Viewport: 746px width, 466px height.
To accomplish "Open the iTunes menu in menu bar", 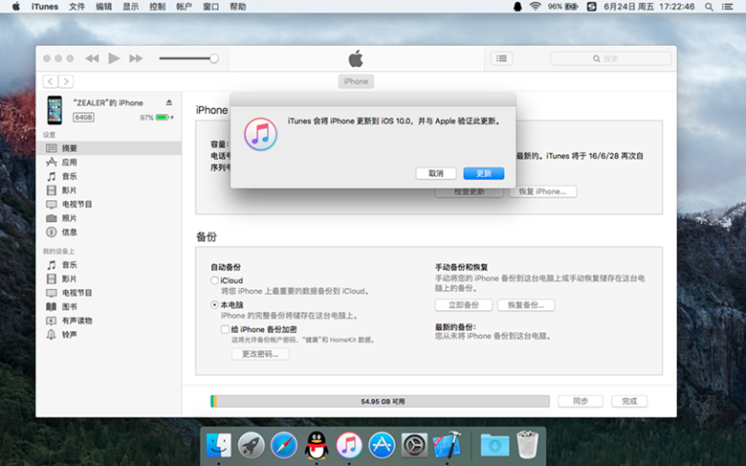I will point(45,7).
